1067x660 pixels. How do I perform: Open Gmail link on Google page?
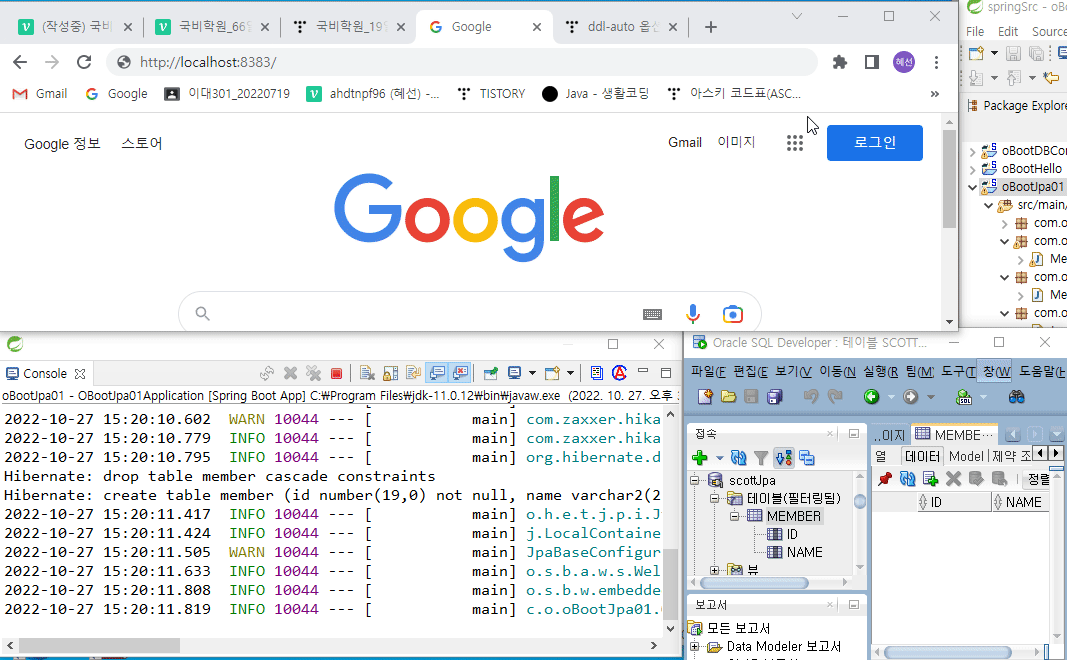pos(685,142)
